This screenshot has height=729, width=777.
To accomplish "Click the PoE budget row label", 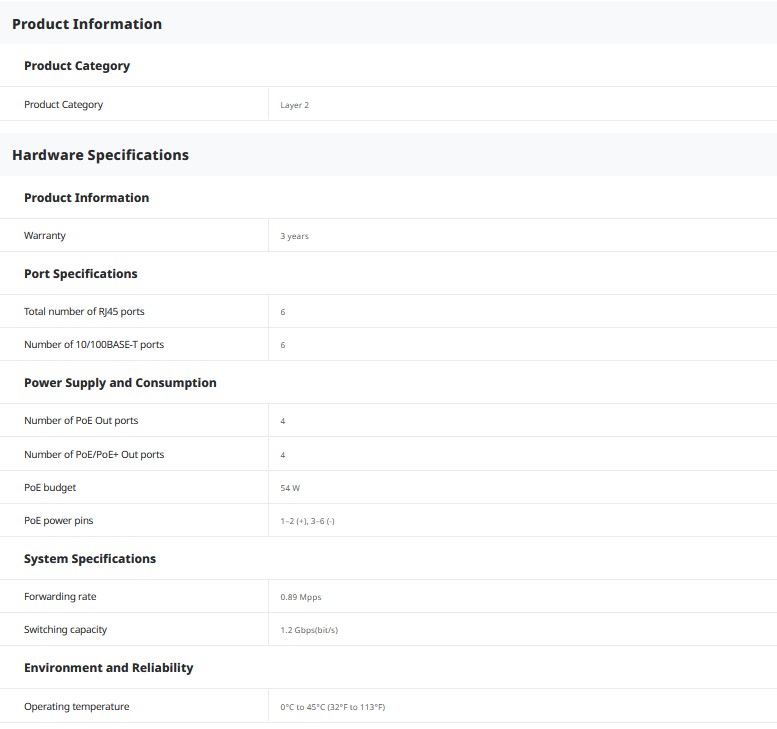I will [x=50, y=488].
